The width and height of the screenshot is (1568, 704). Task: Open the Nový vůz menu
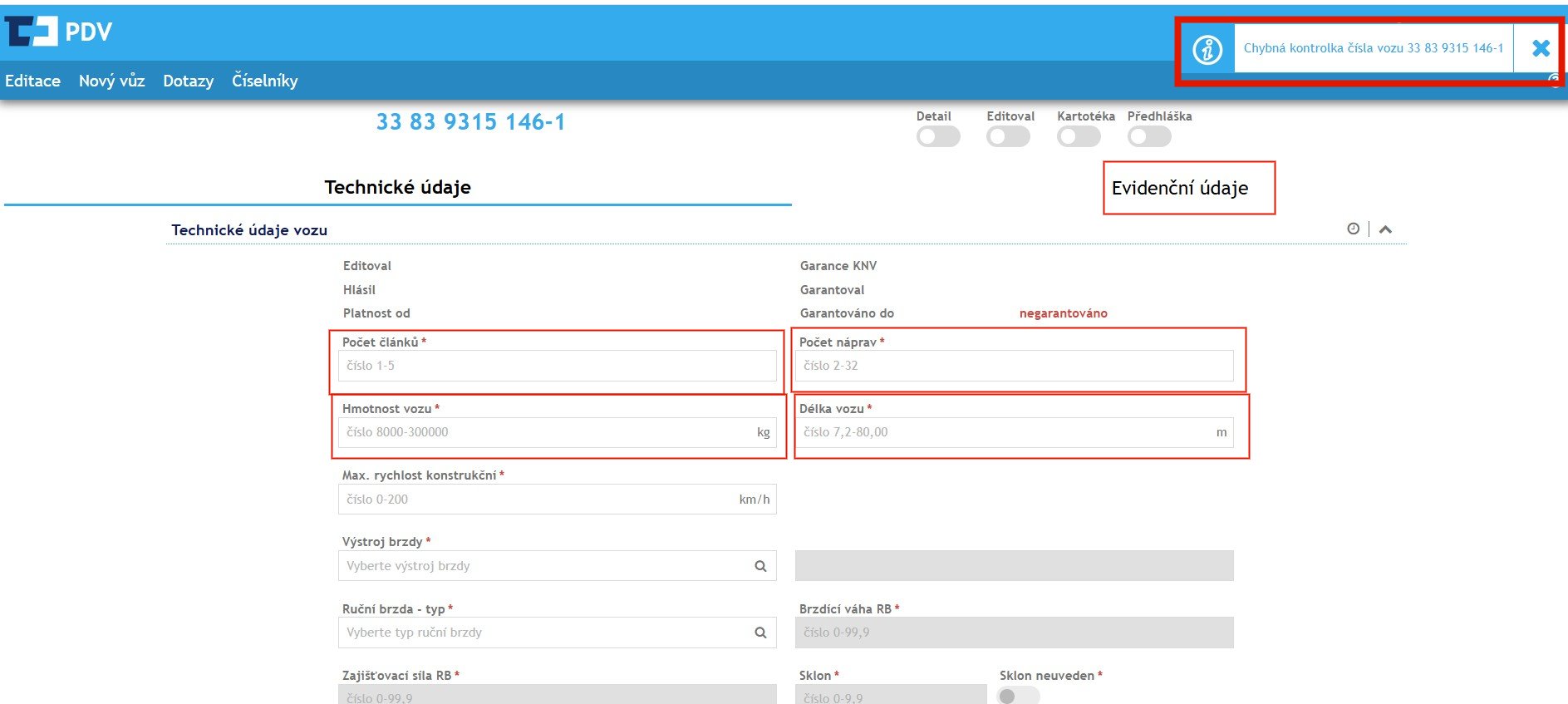(x=111, y=81)
